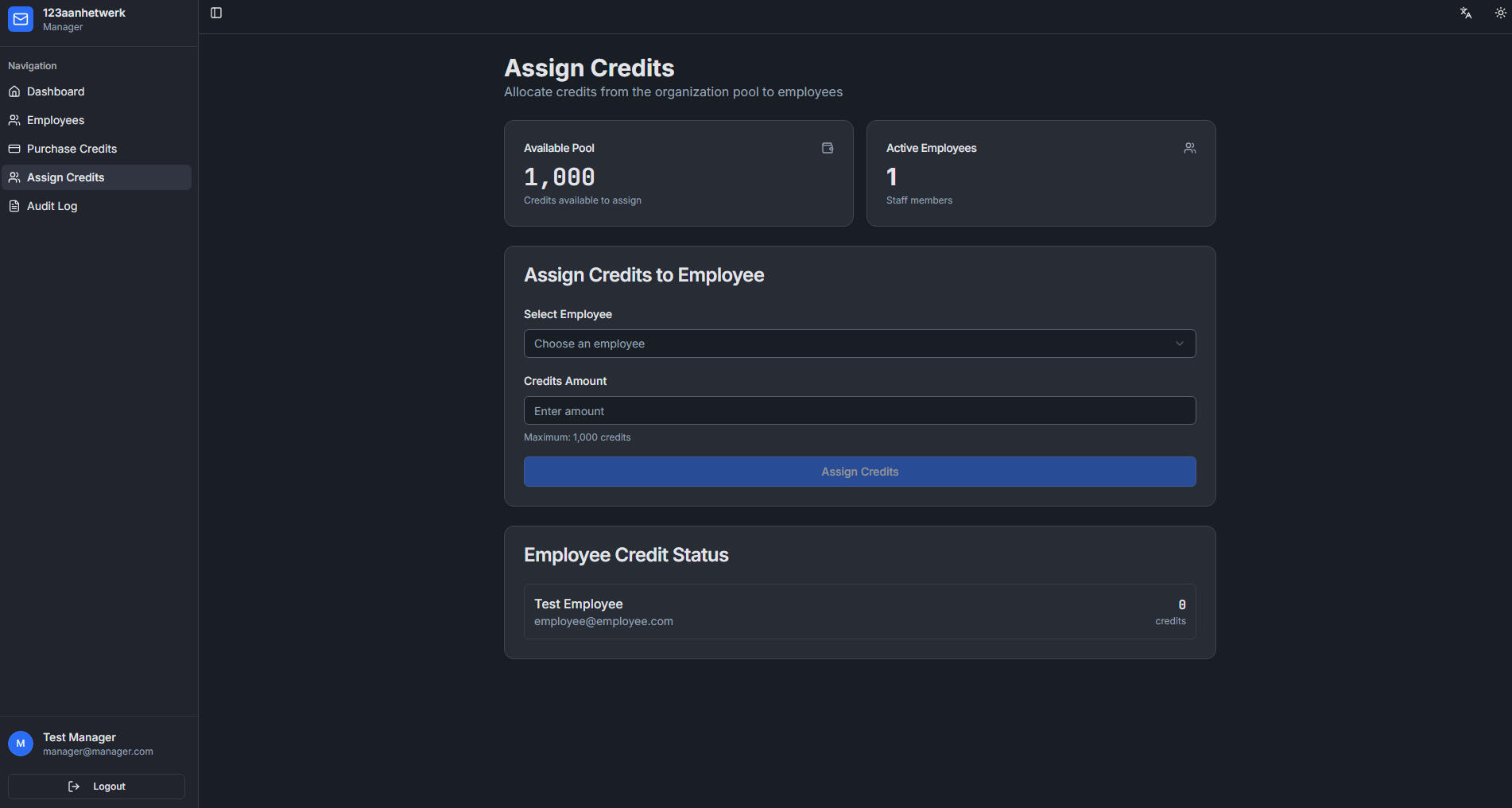Click the Audit Log document icon
Screen dimensions: 1512x808
coord(14,206)
